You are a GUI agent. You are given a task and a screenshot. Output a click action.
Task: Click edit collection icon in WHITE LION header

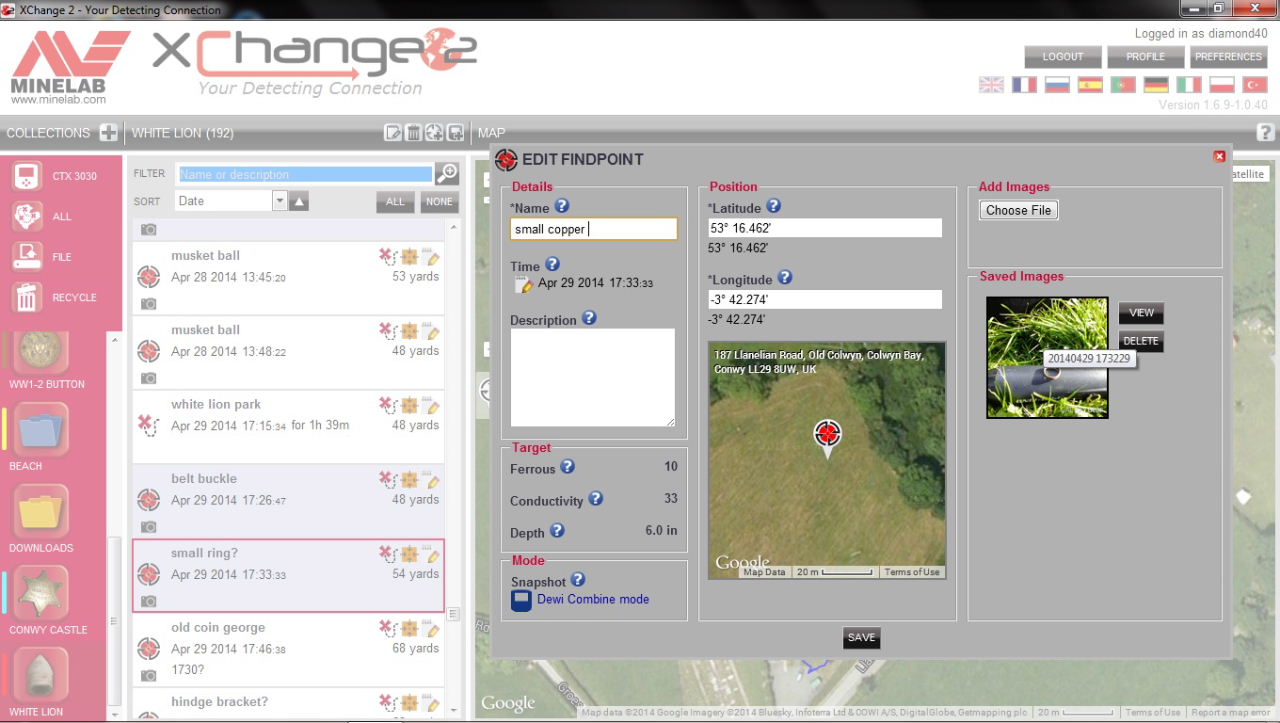tap(393, 133)
